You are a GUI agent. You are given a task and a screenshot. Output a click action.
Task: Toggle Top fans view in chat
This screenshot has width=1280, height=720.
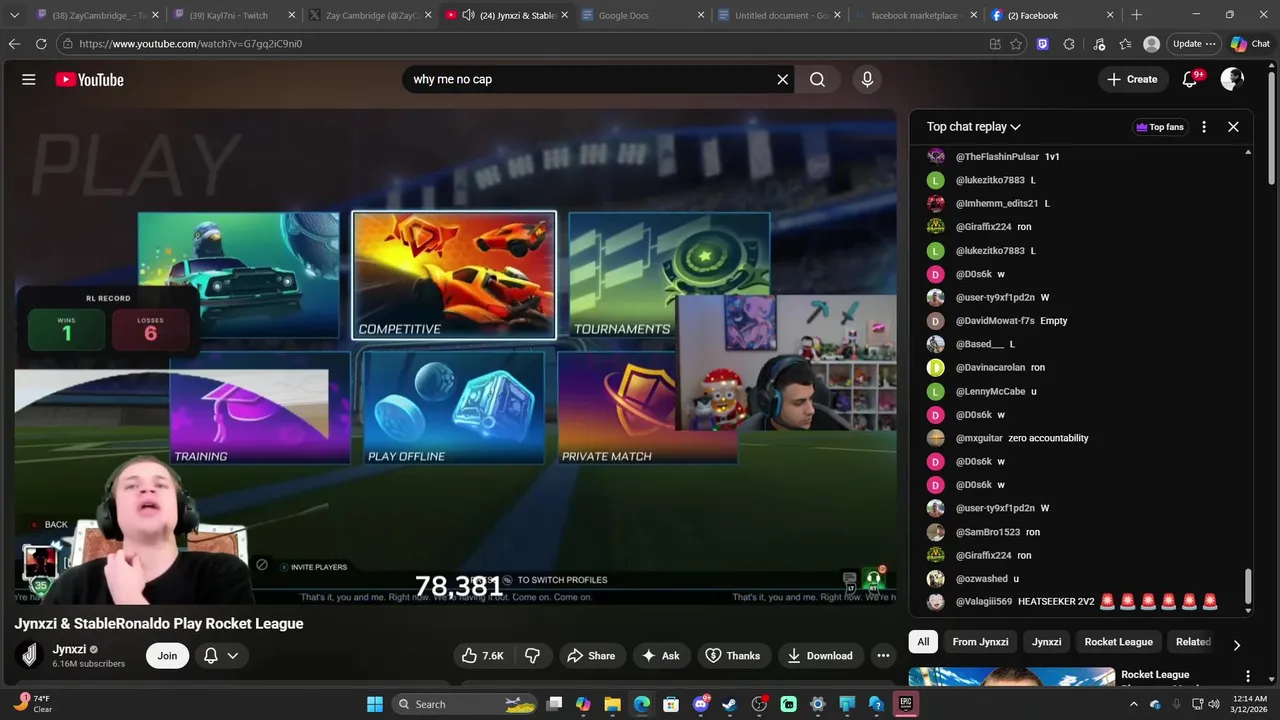[1160, 127]
